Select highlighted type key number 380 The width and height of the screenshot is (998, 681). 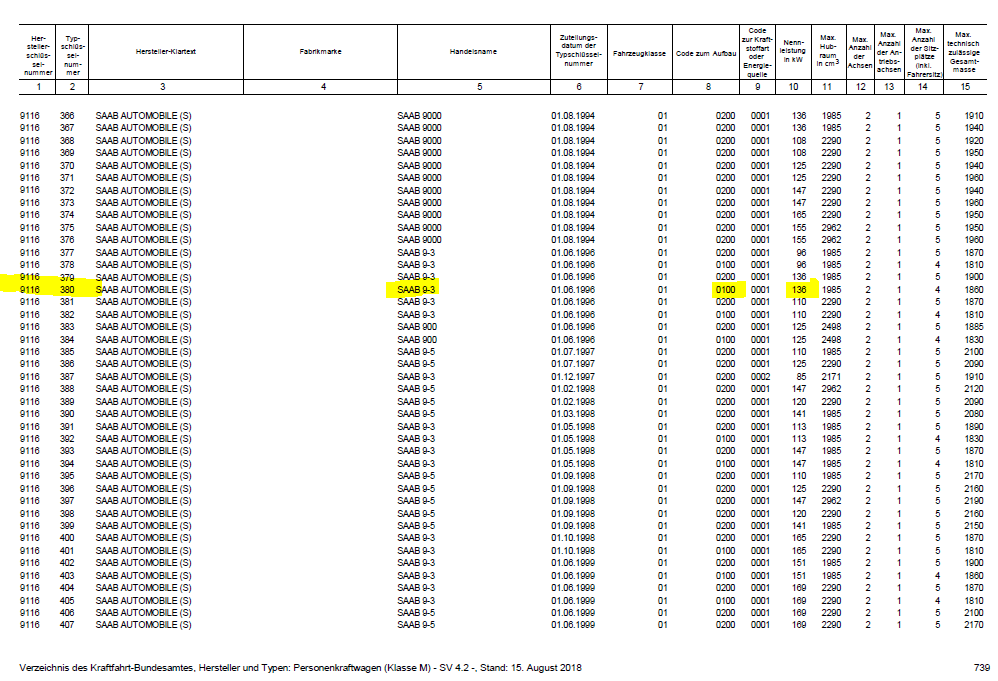(x=67, y=290)
